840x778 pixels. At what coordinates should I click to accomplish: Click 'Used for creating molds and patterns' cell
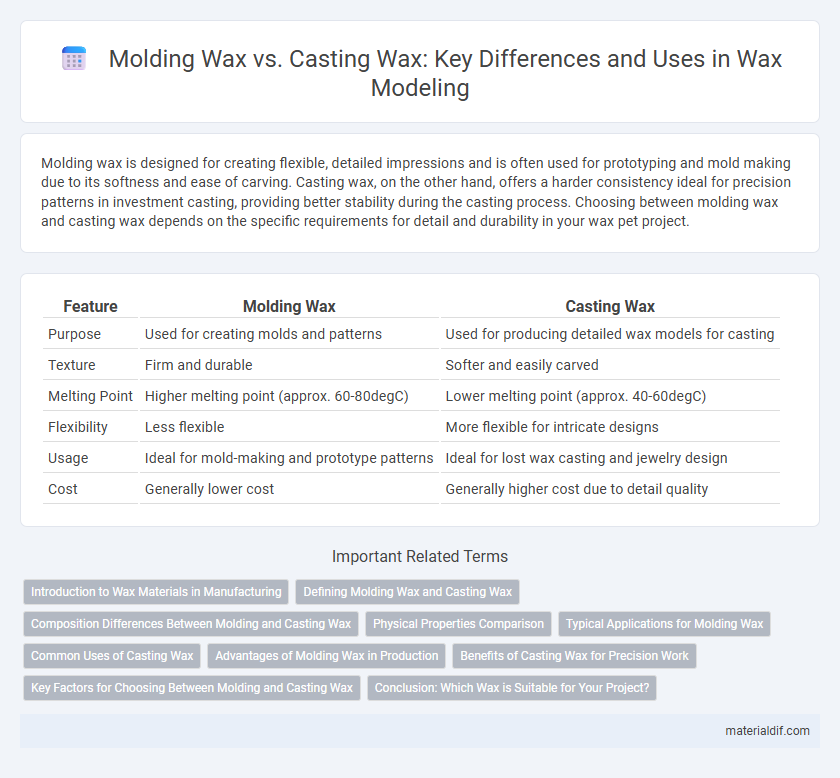pos(263,334)
